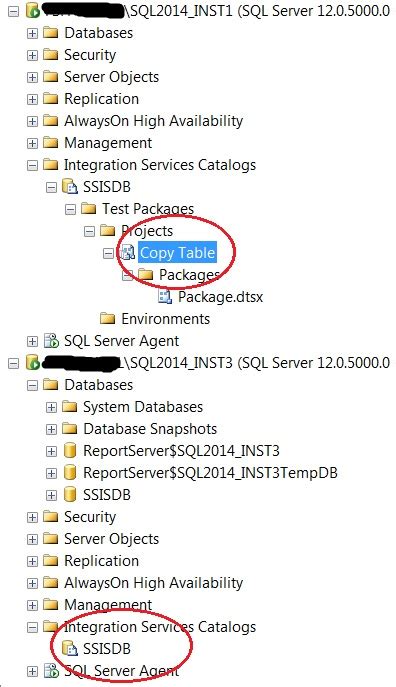The image size is (396, 687).
Task: Expand Replication under SQL2014_INST1
Action: pos(32,99)
